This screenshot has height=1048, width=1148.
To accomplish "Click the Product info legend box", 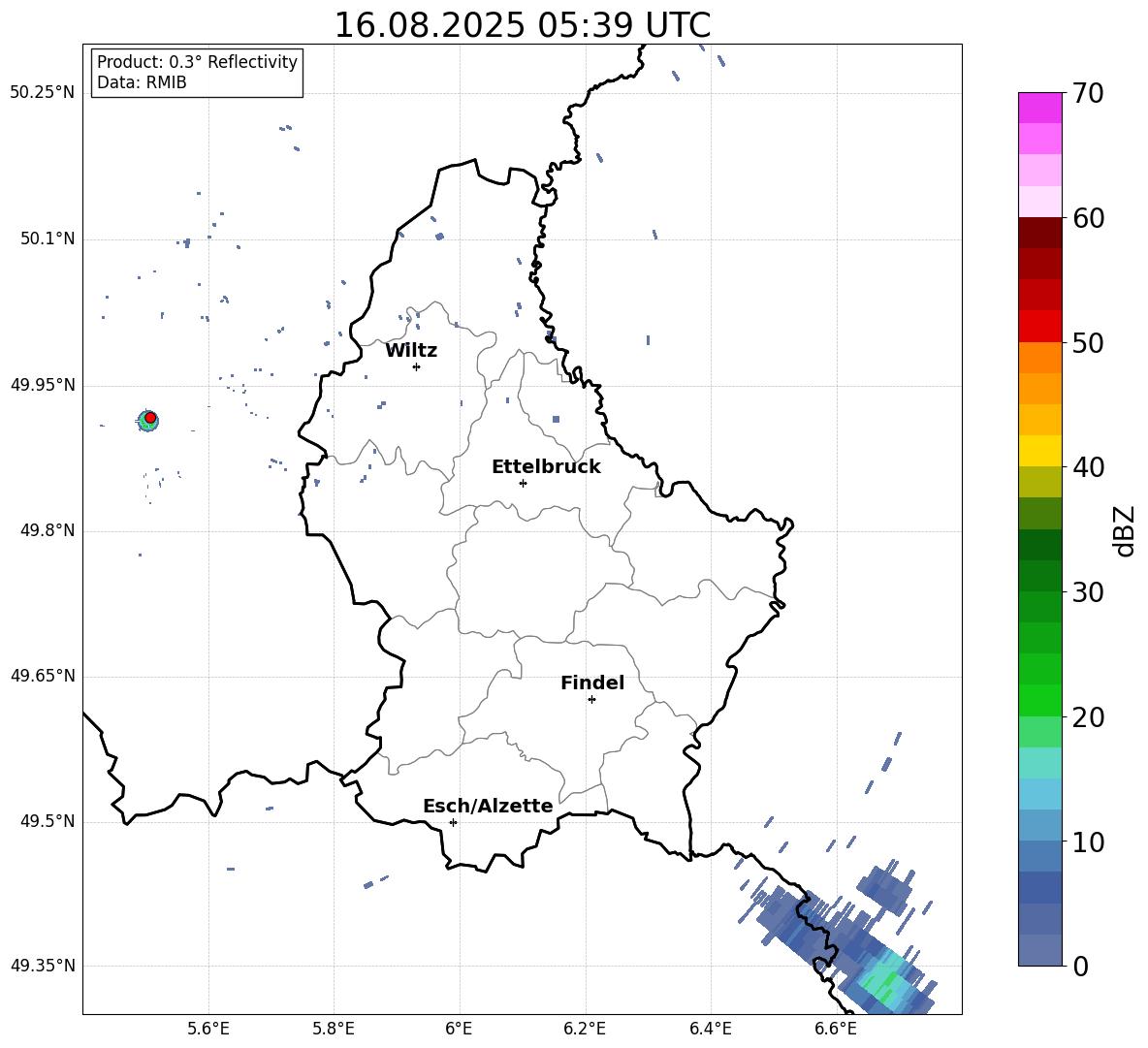I will coord(196,73).
